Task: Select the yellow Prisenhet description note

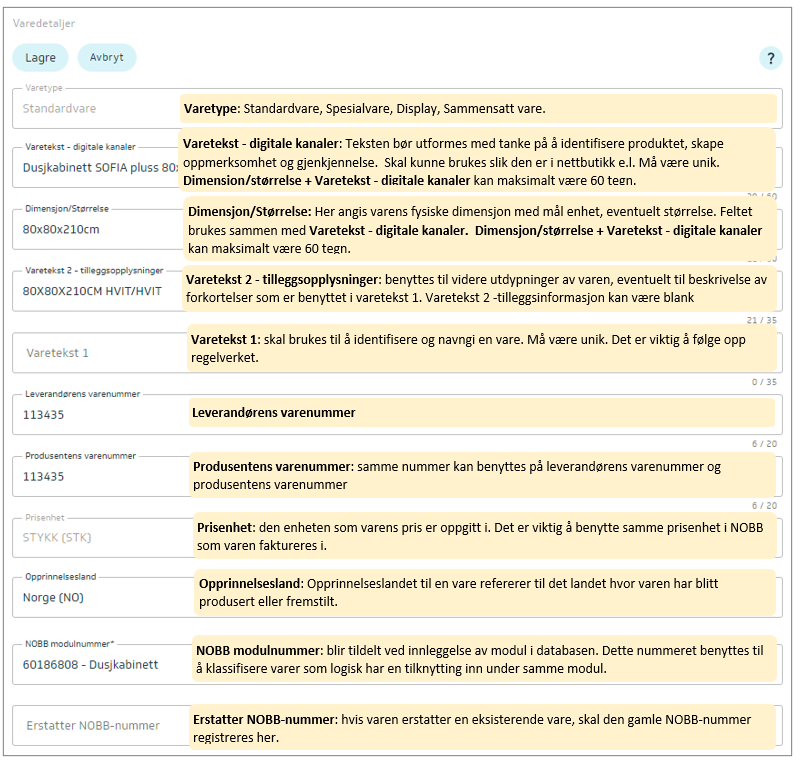Action: tap(484, 536)
